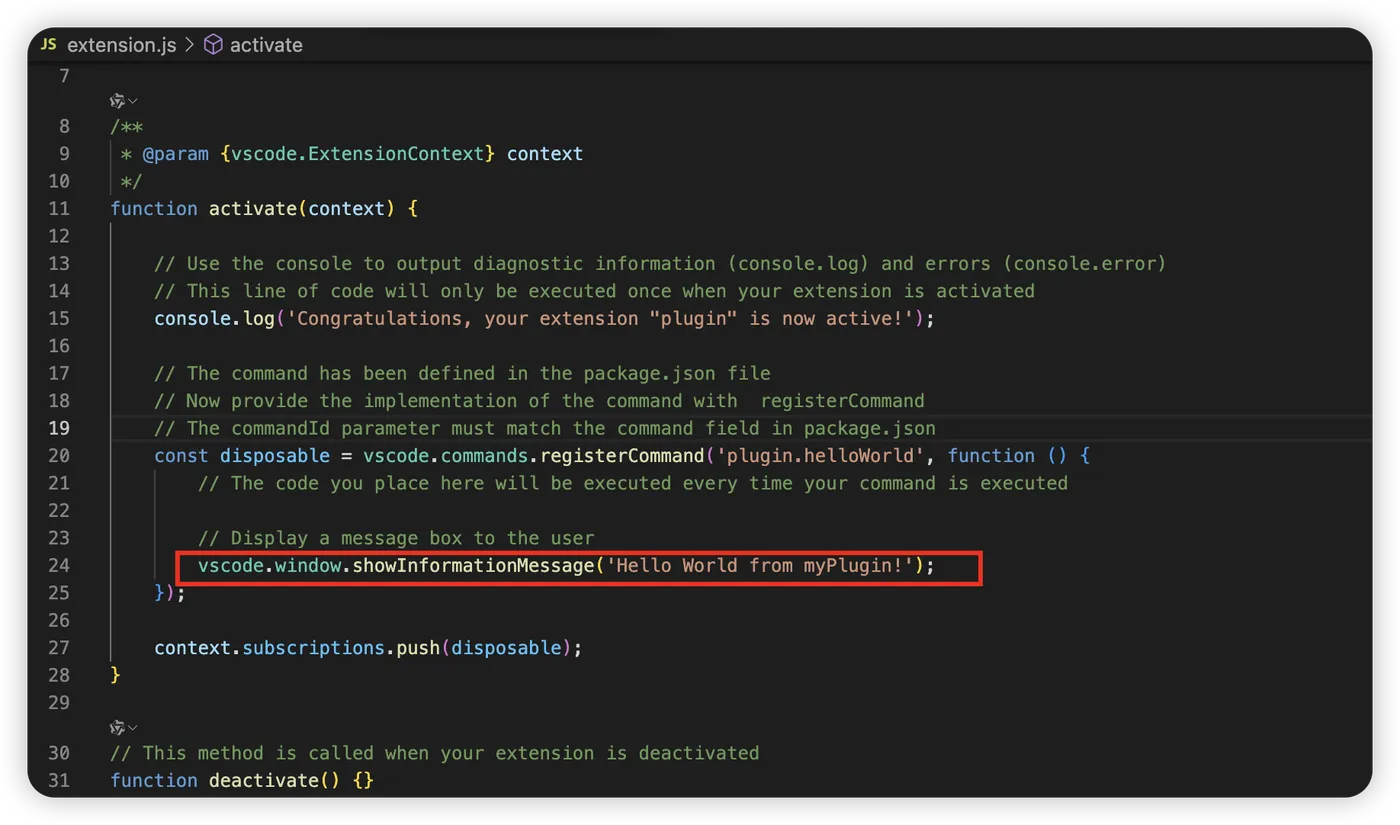Expand the chevron above the deactivate comment

click(133, 727)
